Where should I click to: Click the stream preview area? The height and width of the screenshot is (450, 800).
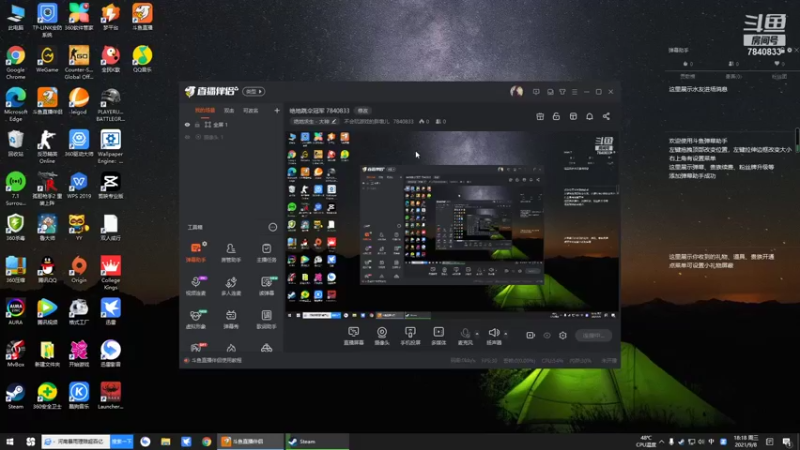tap(452, 225)
